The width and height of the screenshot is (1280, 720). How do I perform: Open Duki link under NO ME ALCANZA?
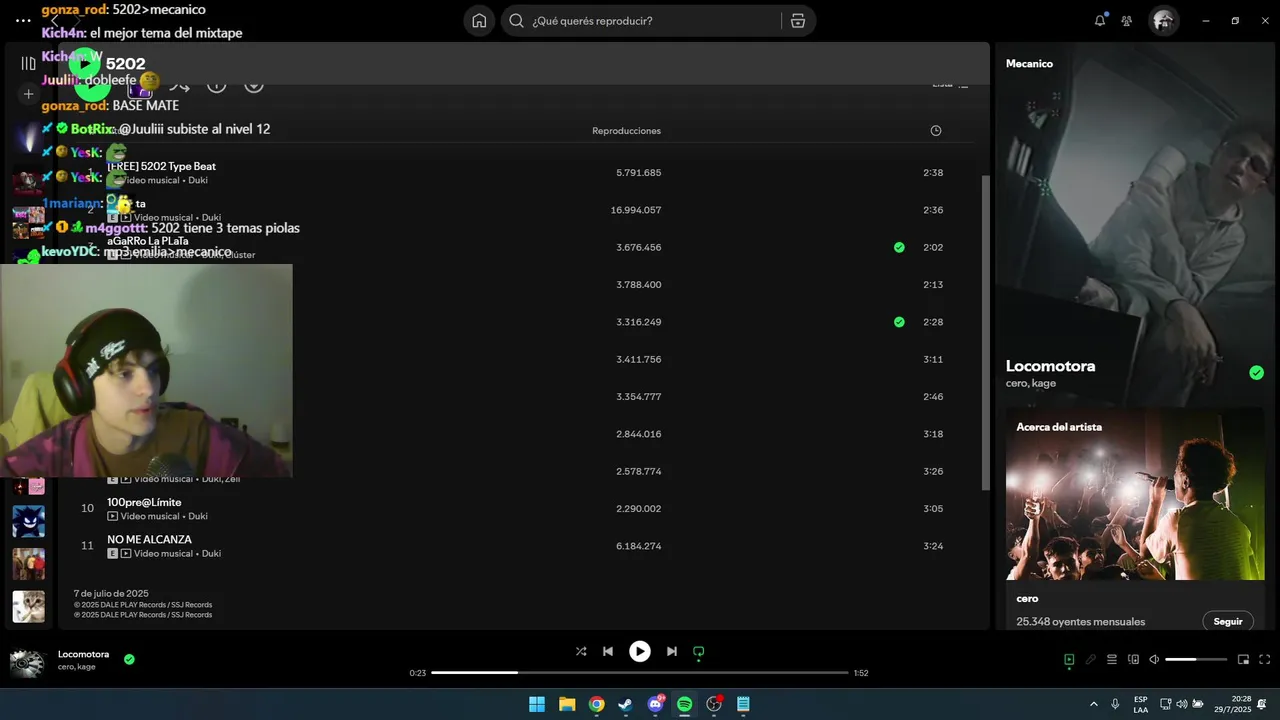211,553
